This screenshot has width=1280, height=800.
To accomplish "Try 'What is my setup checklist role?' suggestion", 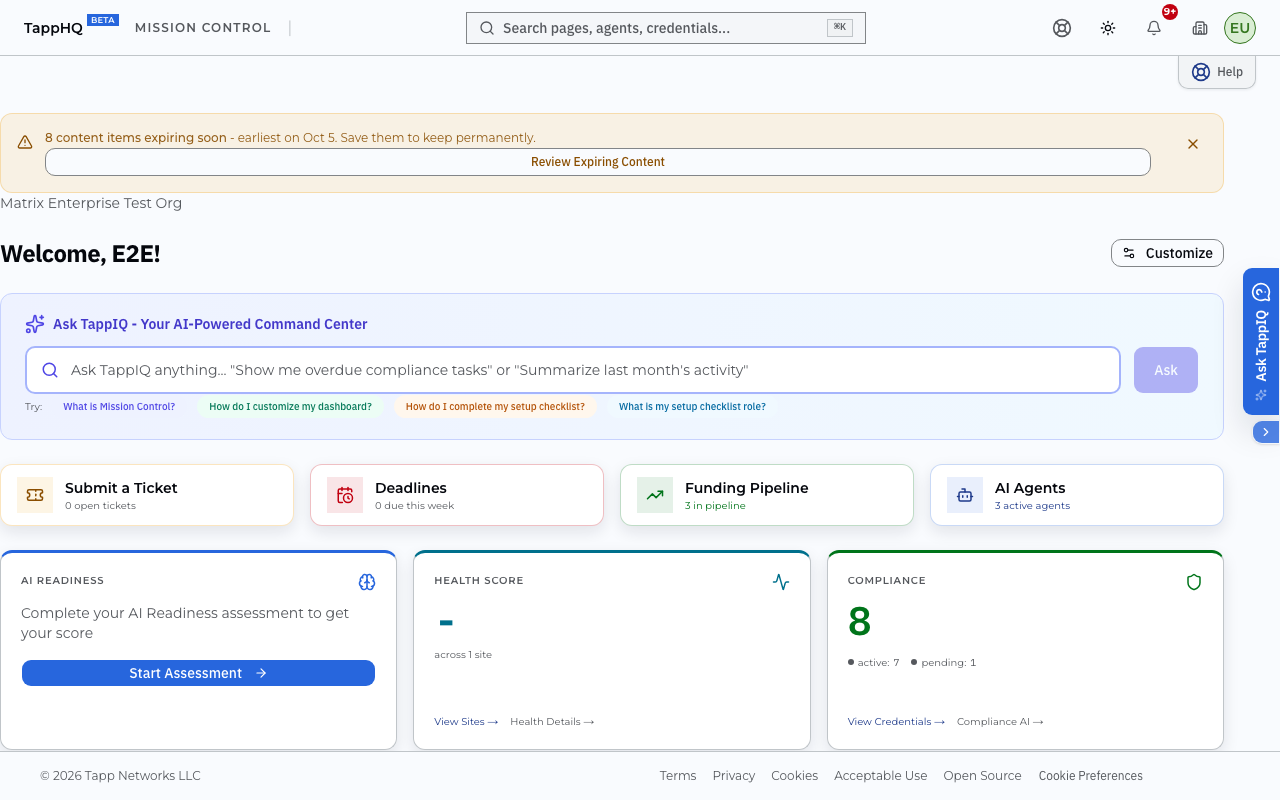I will (x=692, y=407).
